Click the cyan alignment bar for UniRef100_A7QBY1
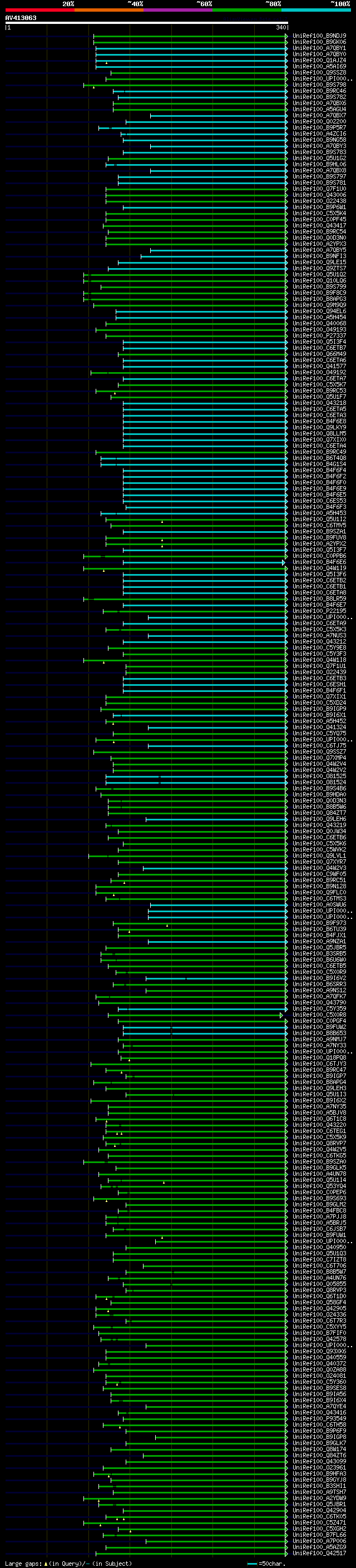This screenshot has width=356, height=1568. pos(191,48)
